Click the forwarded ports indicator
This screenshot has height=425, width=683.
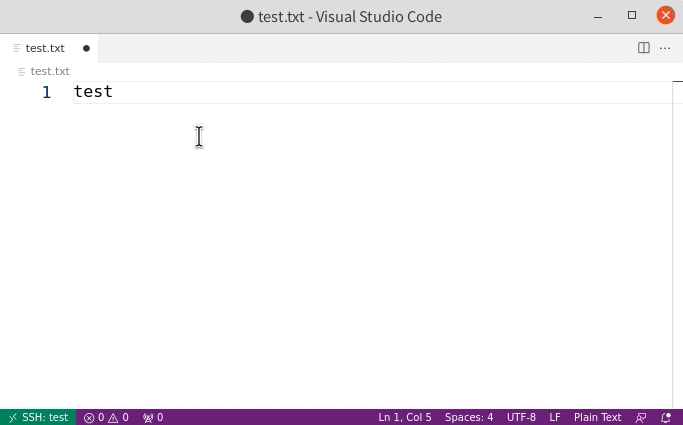click(x=153, y=417)
